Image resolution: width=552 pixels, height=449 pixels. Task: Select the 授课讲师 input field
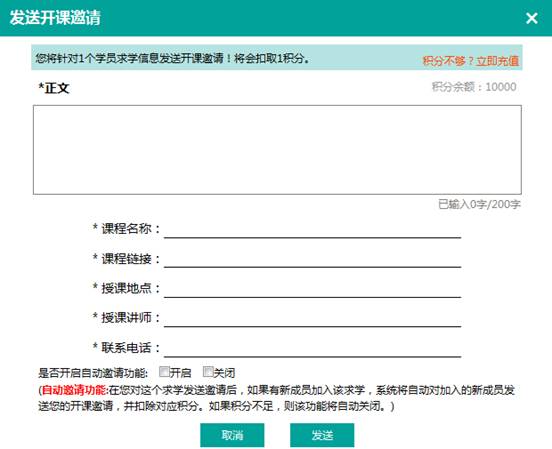point(313,318)
